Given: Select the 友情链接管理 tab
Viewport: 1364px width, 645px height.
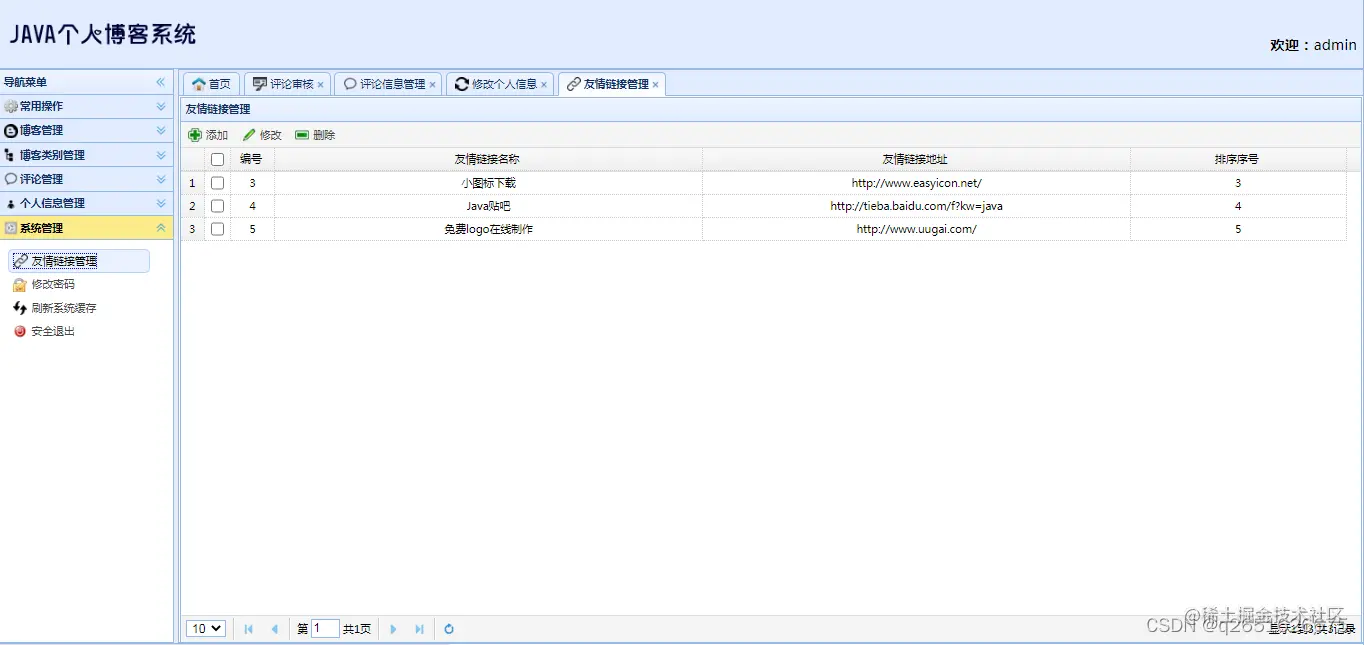Looking at the screenshot, I should (612, 84).
